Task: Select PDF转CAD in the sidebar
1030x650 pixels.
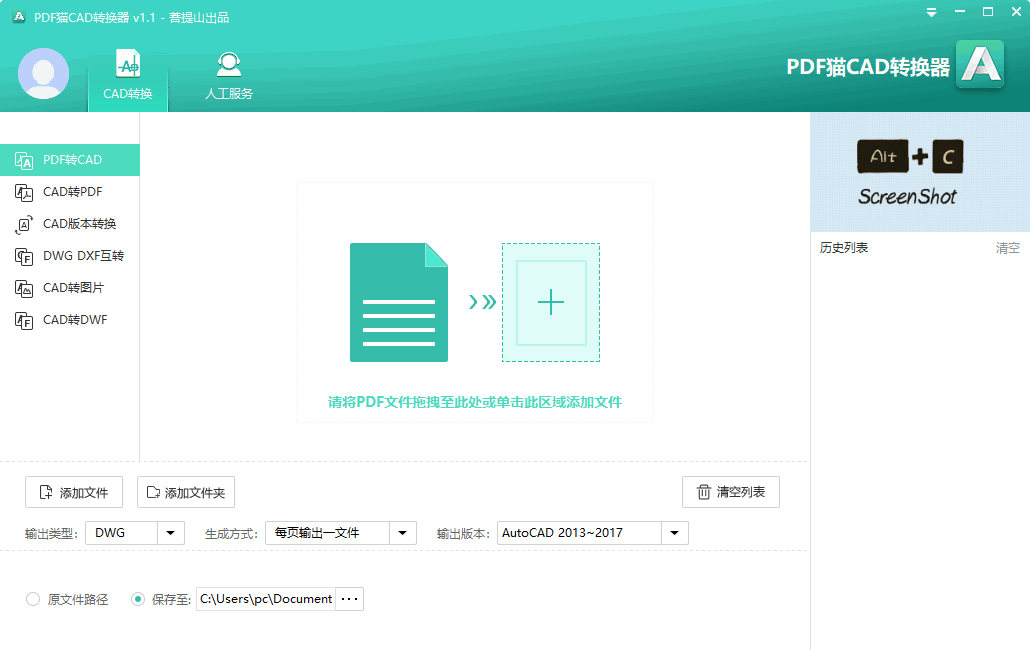Action: [70, 160]
